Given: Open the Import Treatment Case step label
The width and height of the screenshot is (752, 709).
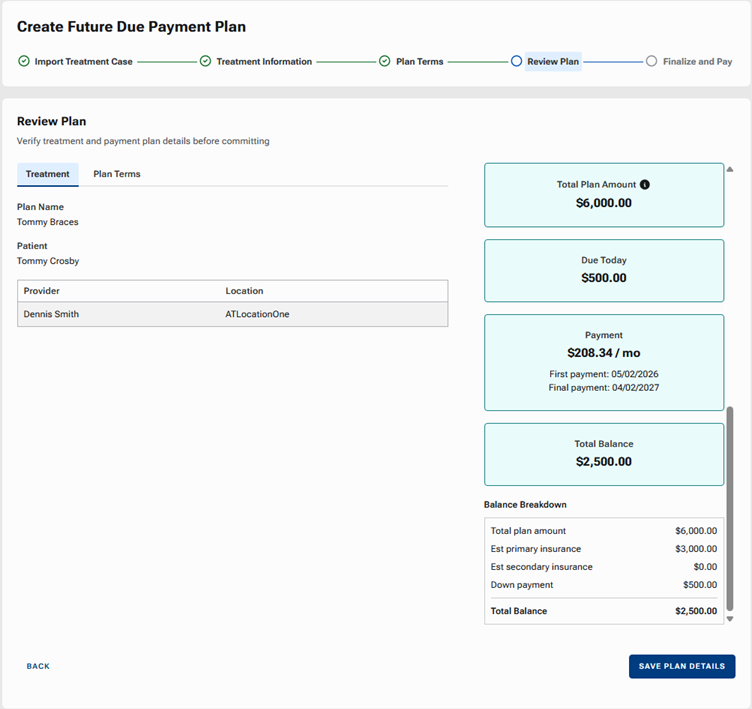Looking at the screenshot, I should click(83, 61).
